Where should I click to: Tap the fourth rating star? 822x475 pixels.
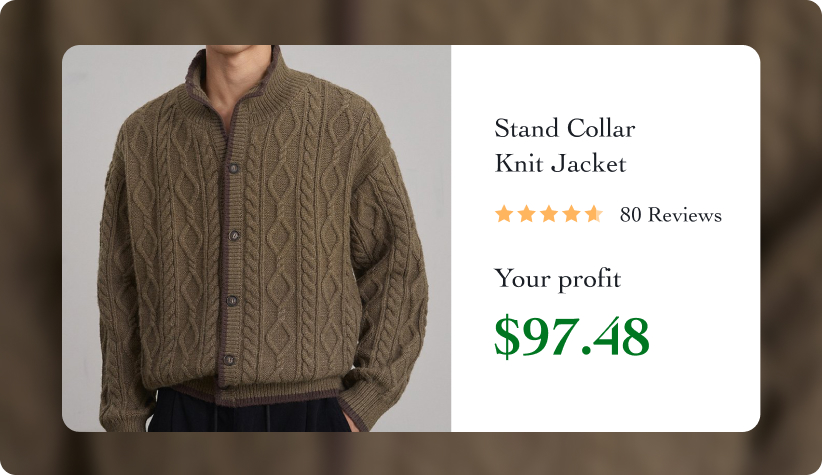pos(571,214)
